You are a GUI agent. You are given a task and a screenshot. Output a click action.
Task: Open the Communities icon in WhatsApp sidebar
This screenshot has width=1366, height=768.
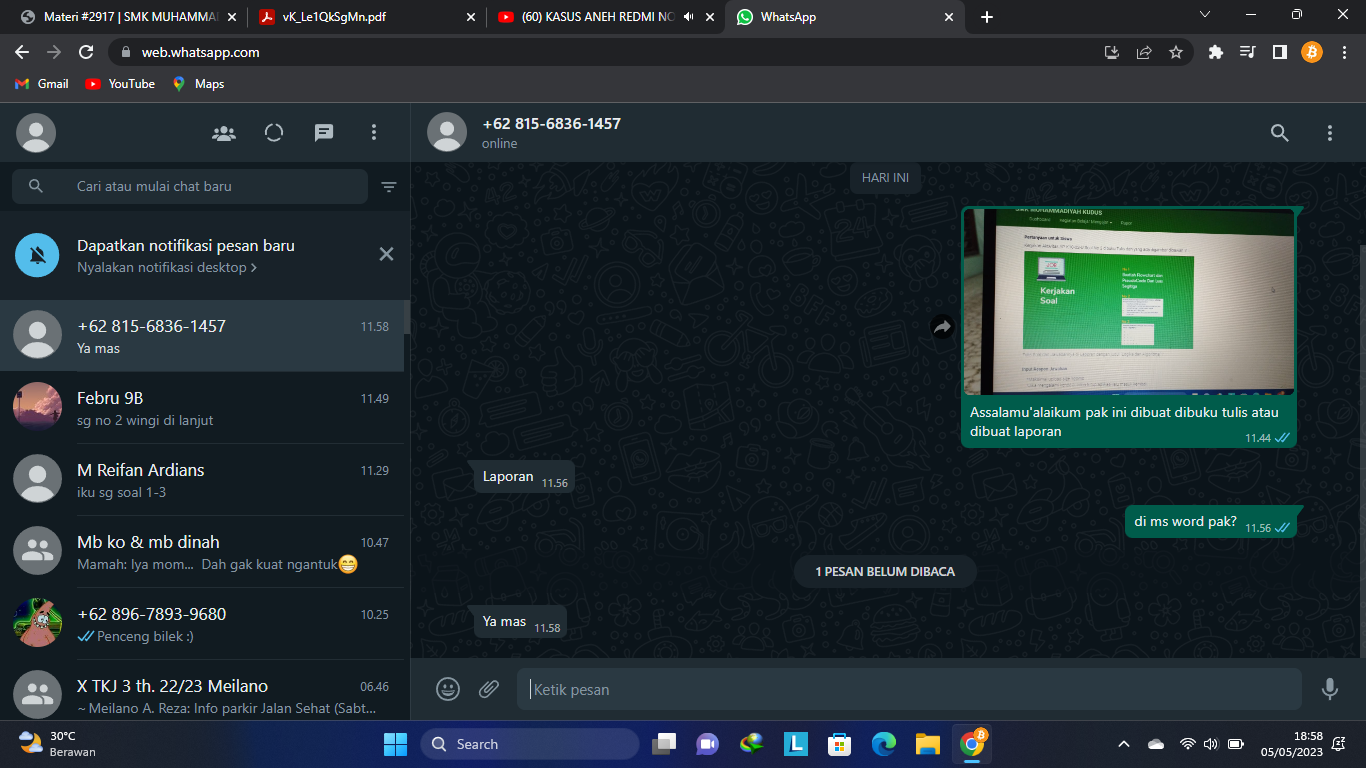click(224, 132)
